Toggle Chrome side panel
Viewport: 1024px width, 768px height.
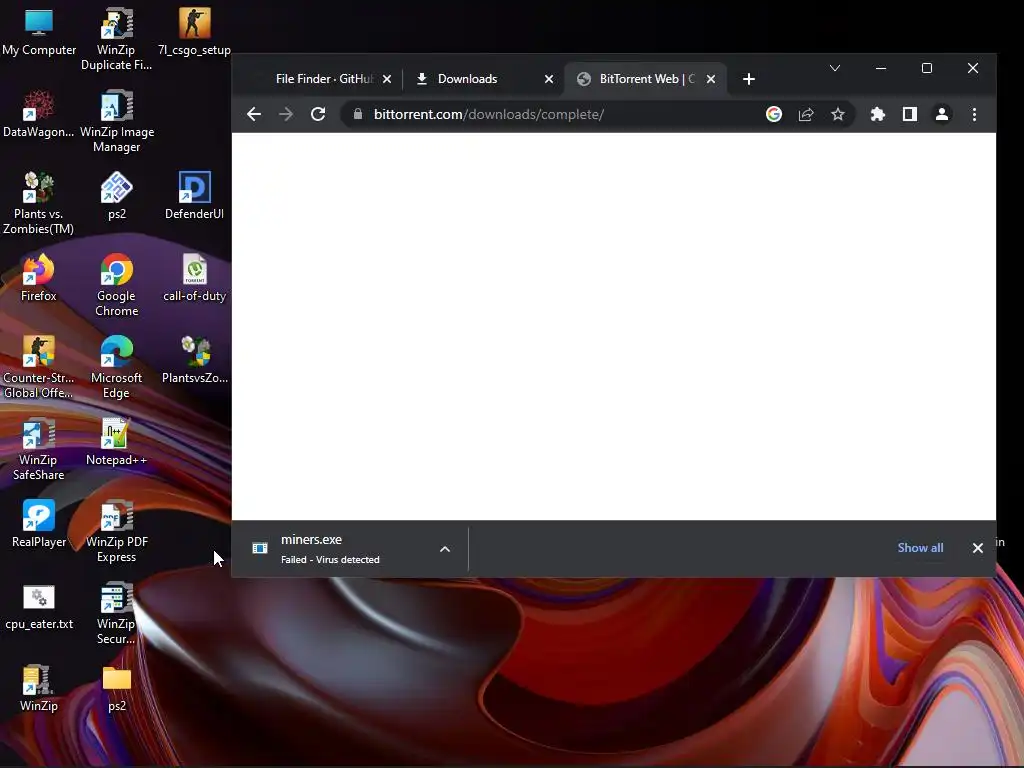point(910,114)
